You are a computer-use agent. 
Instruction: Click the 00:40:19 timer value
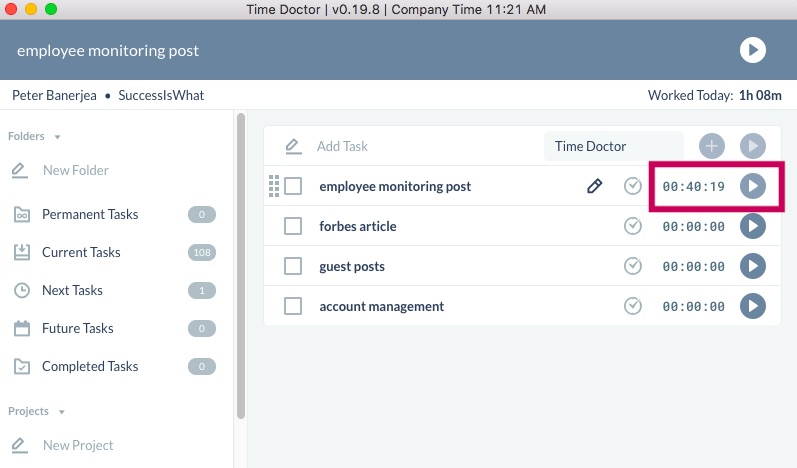click(693, 186)
